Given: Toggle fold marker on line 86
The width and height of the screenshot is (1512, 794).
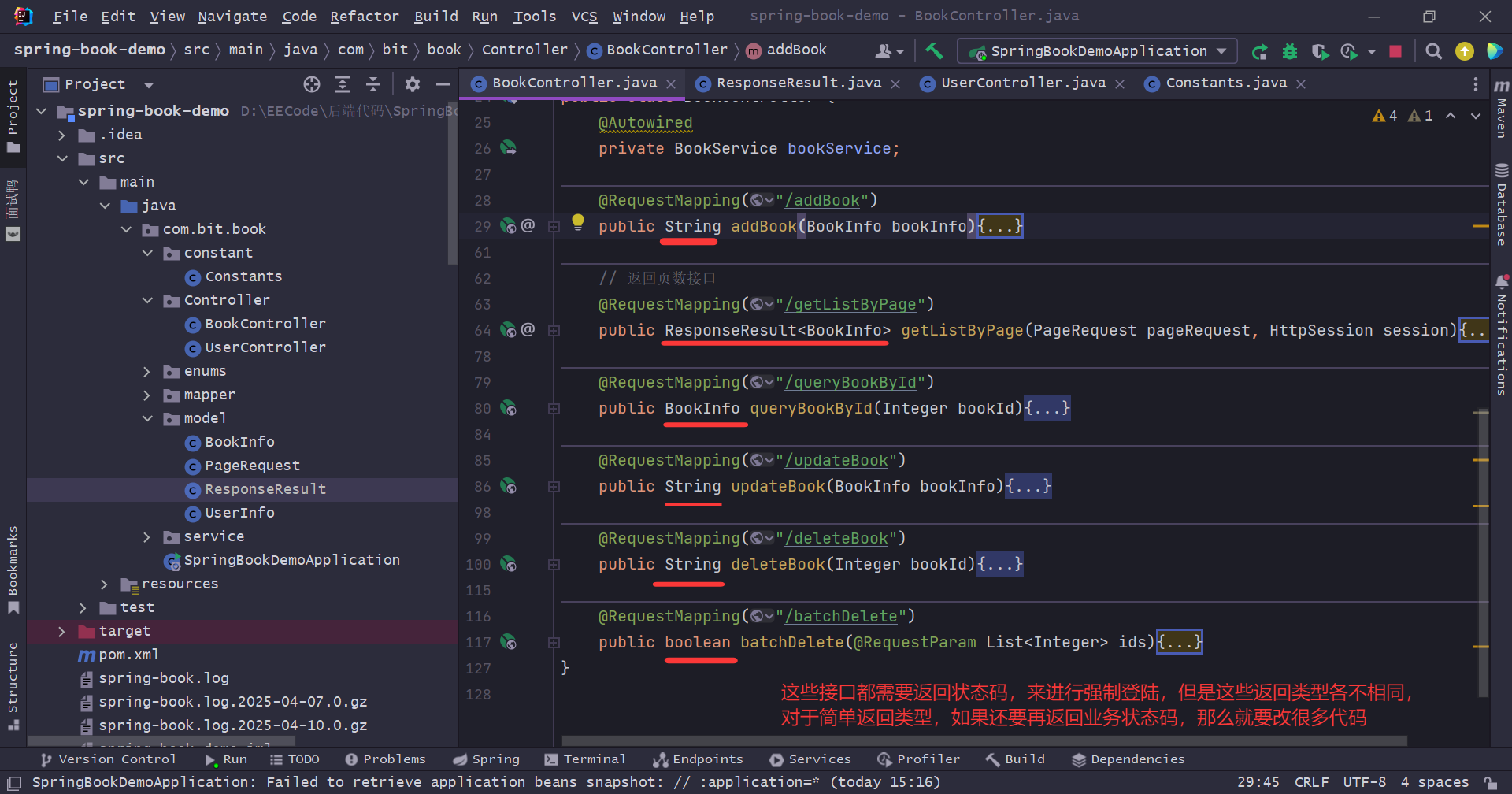Looking at the screenshot, I should pyautogui.click(x=554, y=487).
